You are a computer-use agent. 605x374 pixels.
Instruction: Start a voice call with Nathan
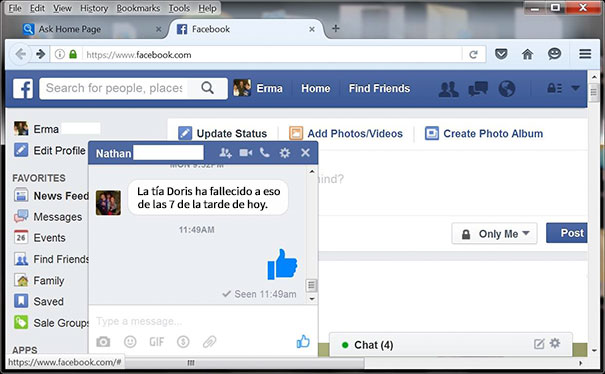(x=265, y=153)
